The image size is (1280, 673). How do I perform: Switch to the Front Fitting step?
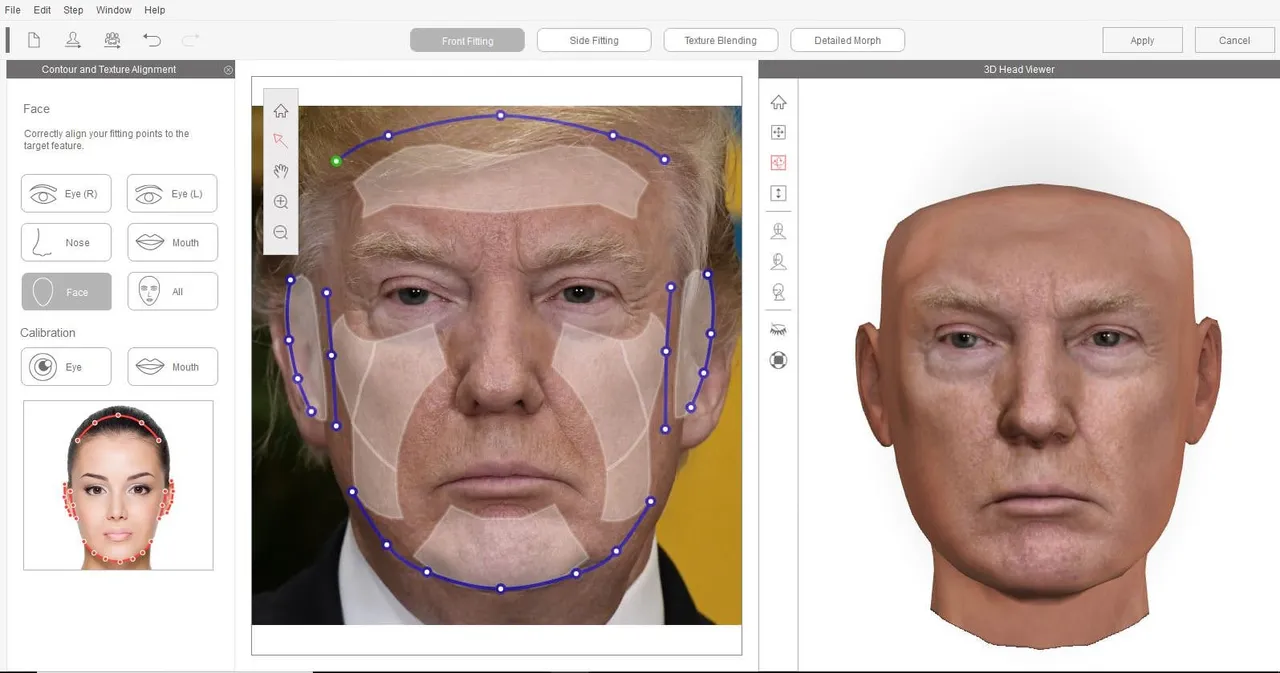pos(467,41)
